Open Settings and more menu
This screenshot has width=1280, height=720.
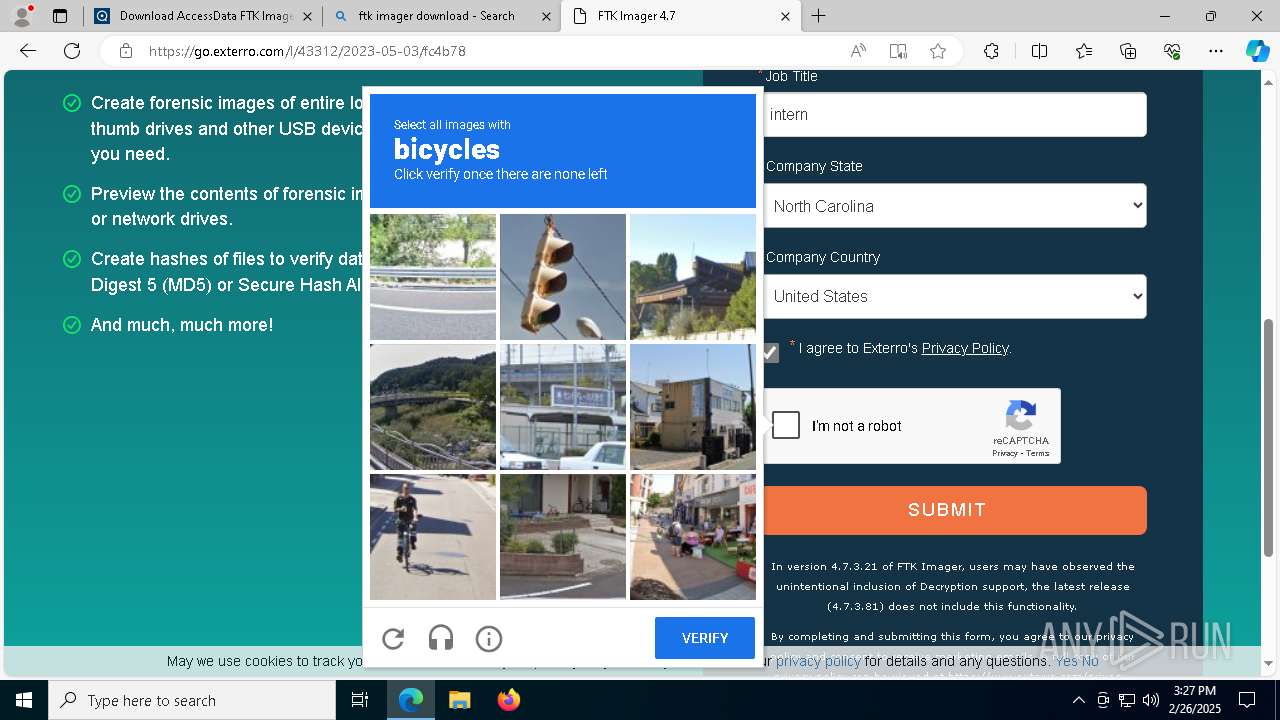point(1216,51)
